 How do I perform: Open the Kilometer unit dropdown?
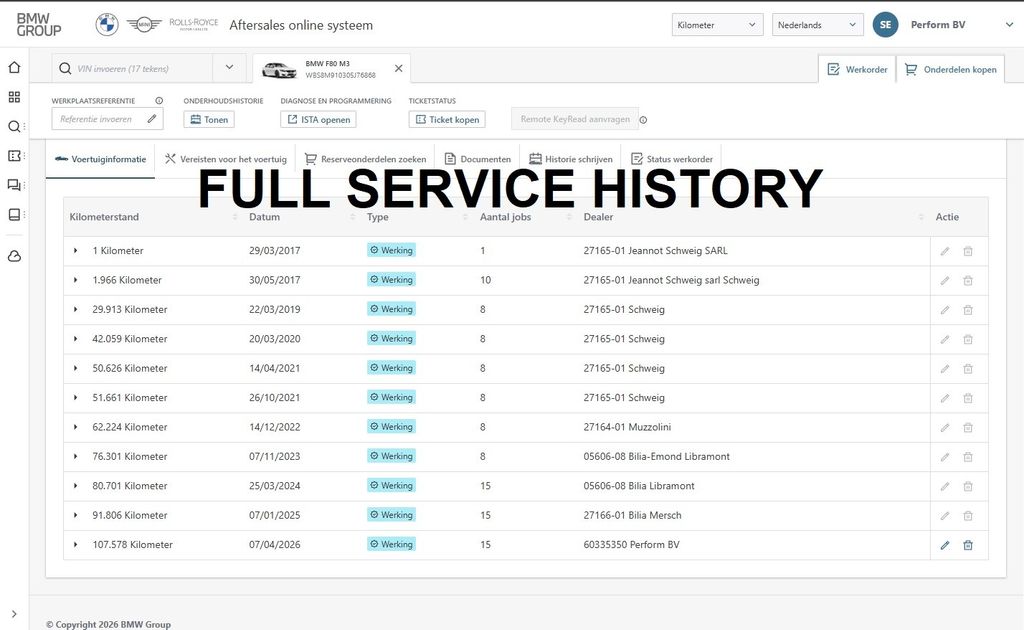[x=718, y=25]
